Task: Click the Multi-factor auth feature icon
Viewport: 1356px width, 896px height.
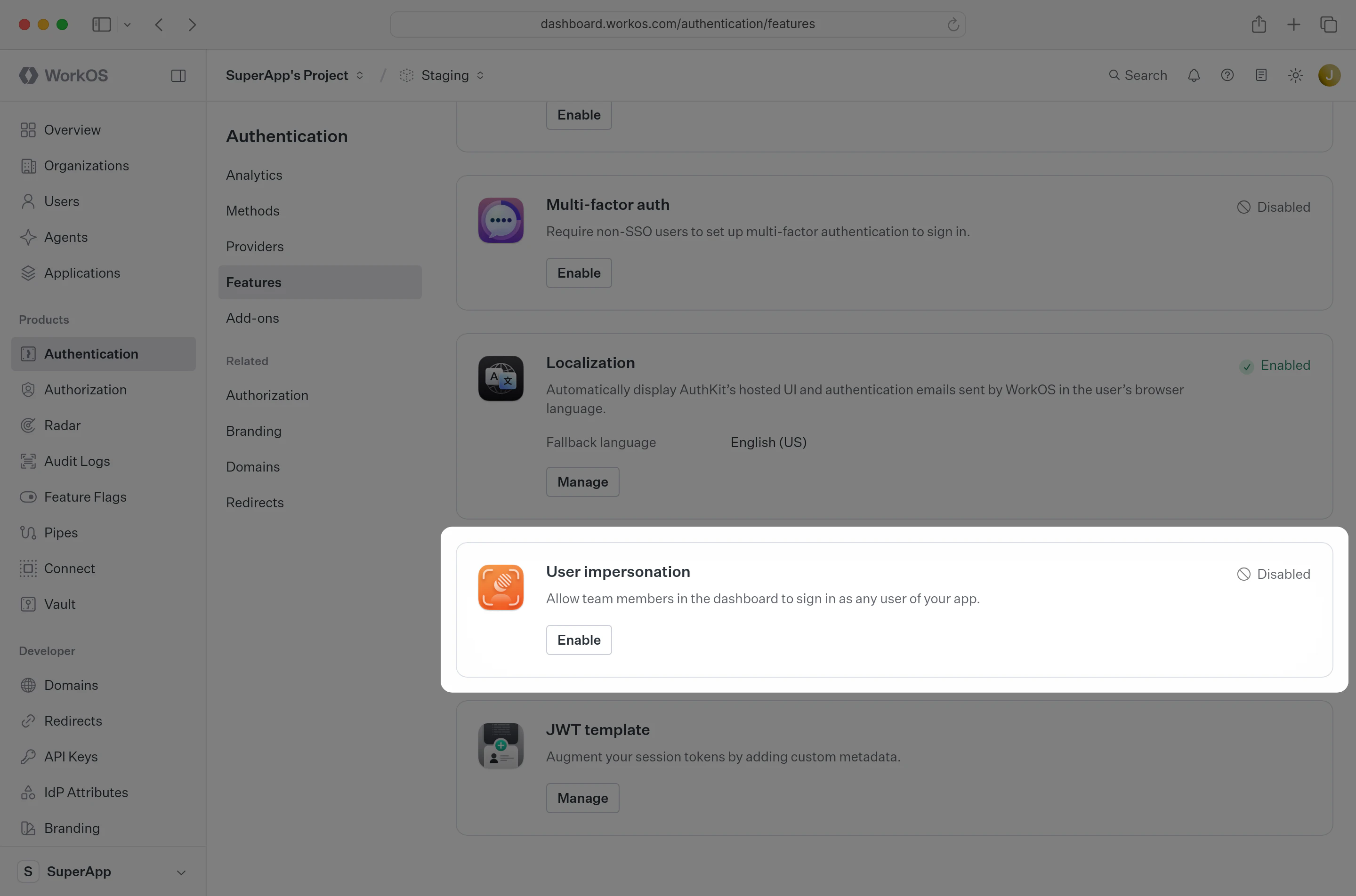Action: (x=501, y=221)
